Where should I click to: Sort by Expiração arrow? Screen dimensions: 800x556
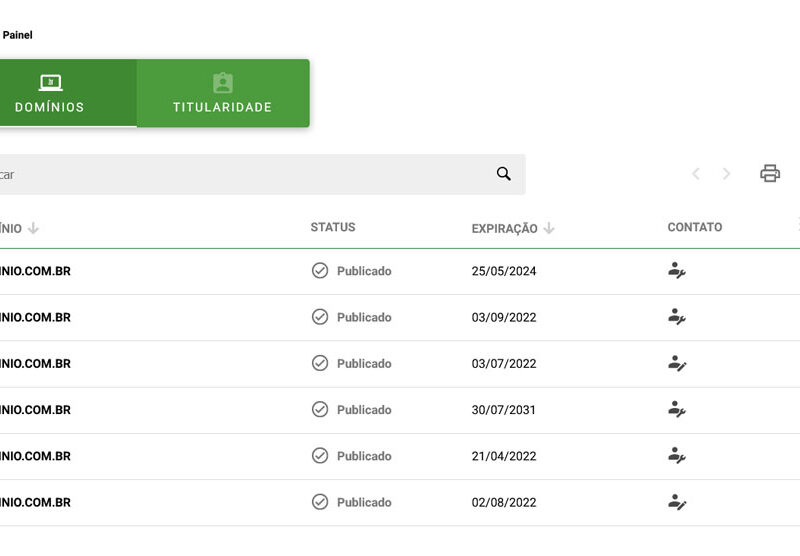coord(549,228)
